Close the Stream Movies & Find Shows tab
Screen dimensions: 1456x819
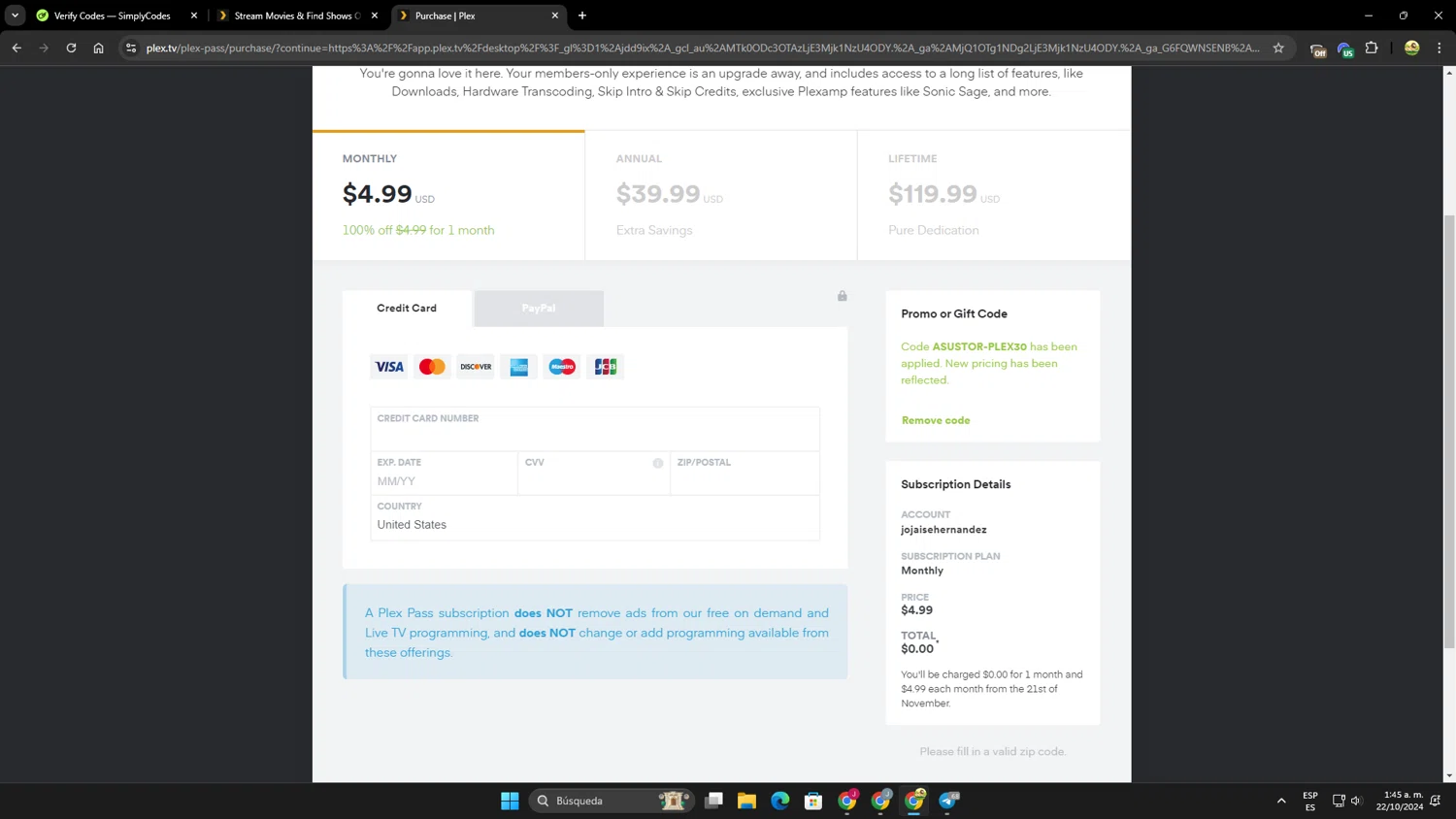click(375, 16)
